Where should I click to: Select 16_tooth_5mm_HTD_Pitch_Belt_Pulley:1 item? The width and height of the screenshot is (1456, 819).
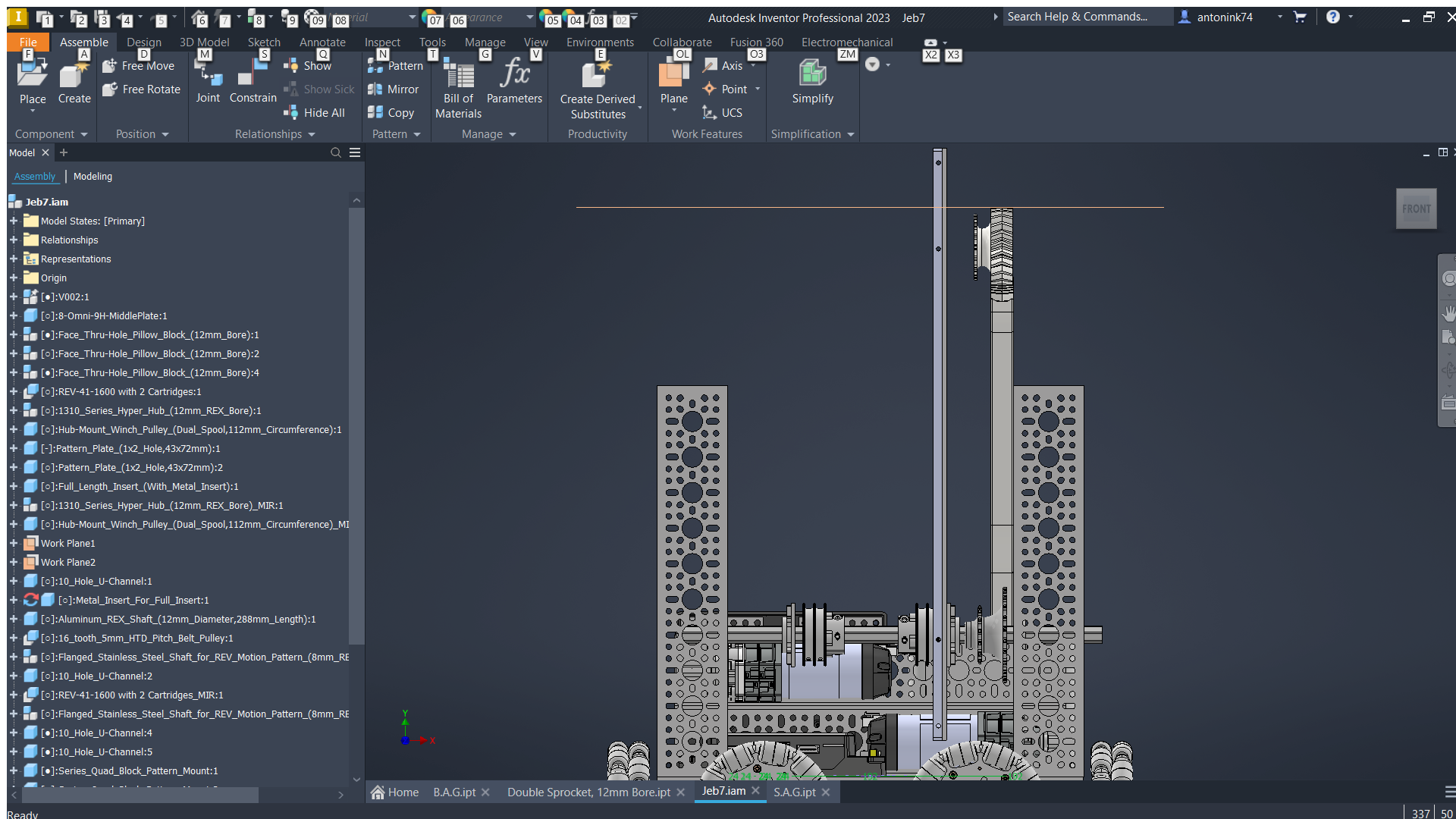point(137,639)
